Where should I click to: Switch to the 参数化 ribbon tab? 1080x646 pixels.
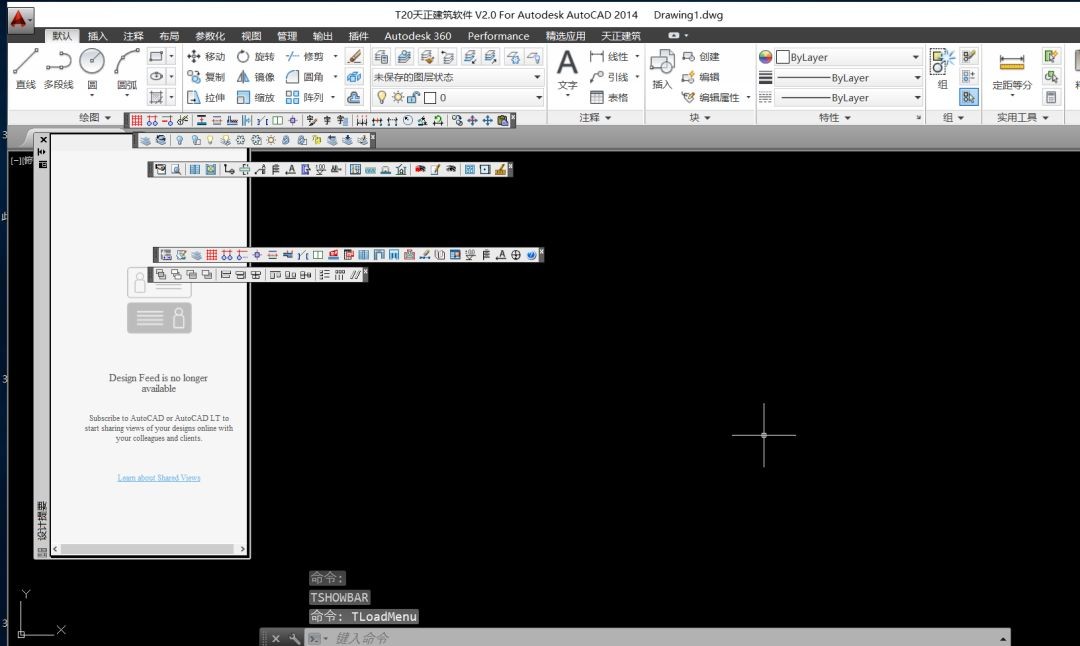(209, 36)
